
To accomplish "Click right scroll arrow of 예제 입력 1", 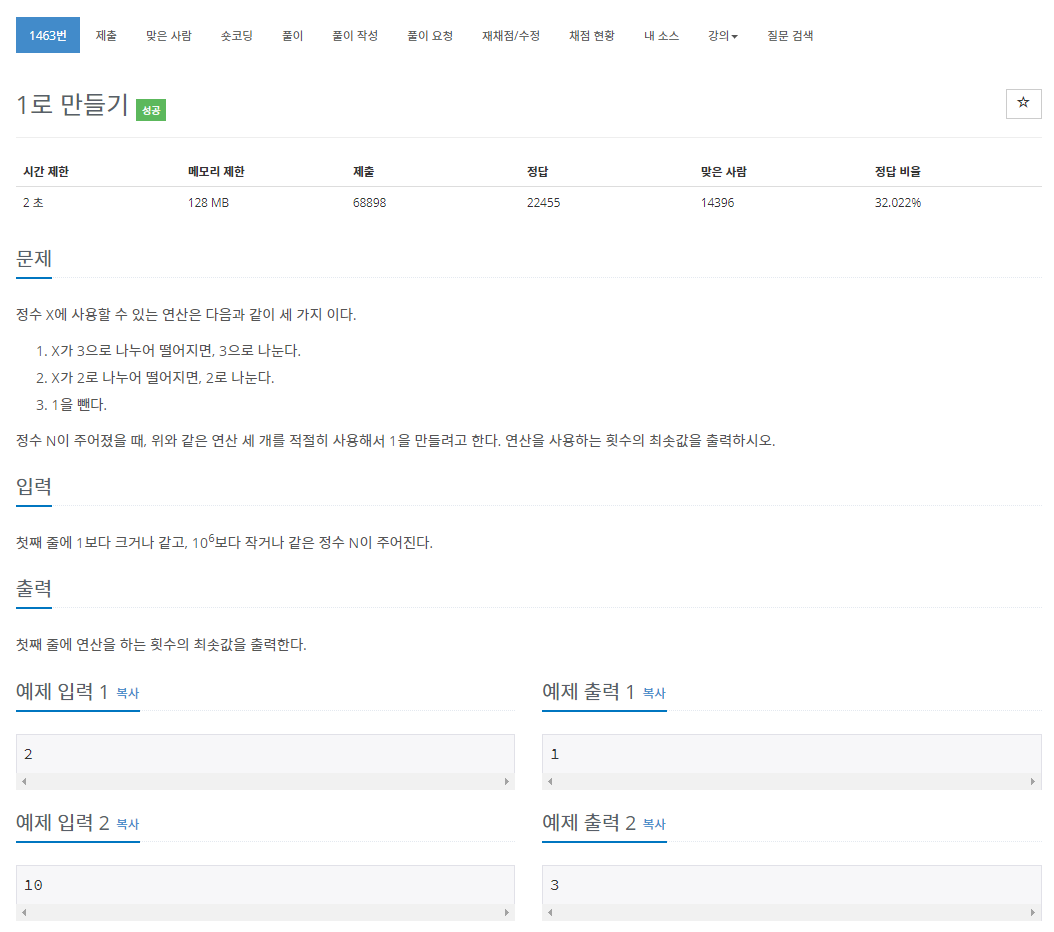I will [x=507, y=781].
